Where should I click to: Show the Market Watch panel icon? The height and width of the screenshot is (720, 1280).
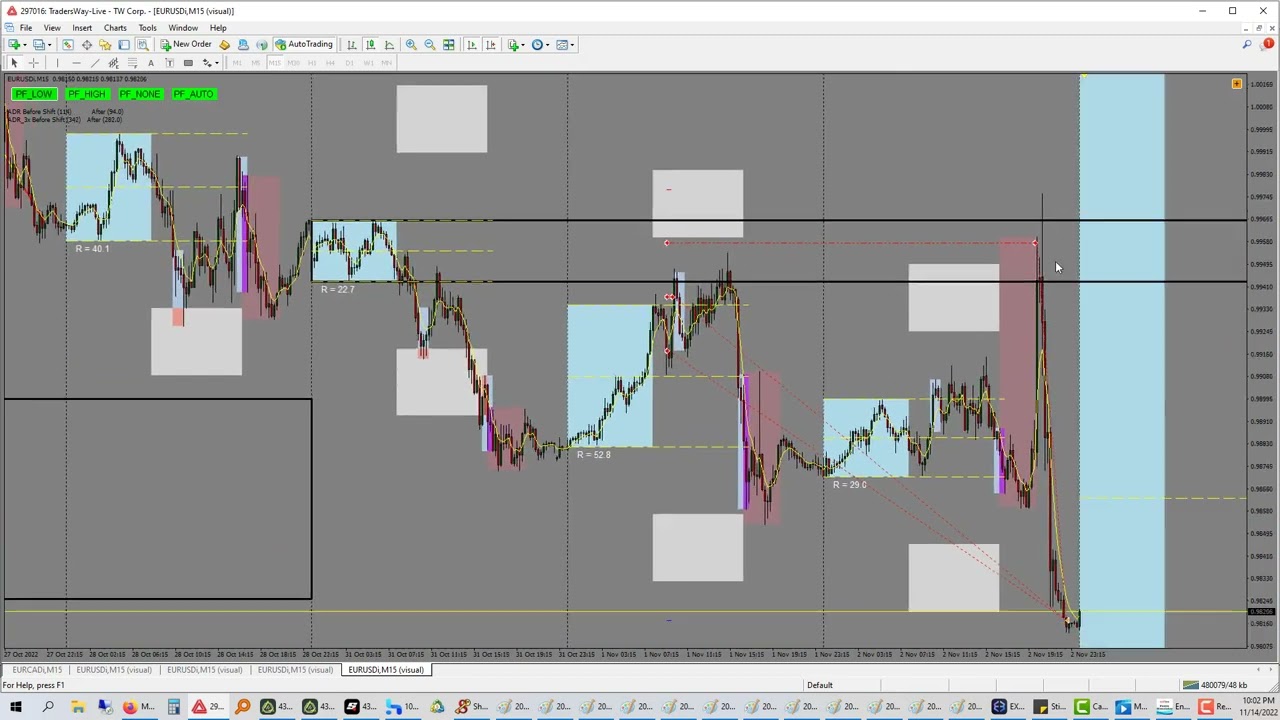pyautogui.click(x=68, y=44)
